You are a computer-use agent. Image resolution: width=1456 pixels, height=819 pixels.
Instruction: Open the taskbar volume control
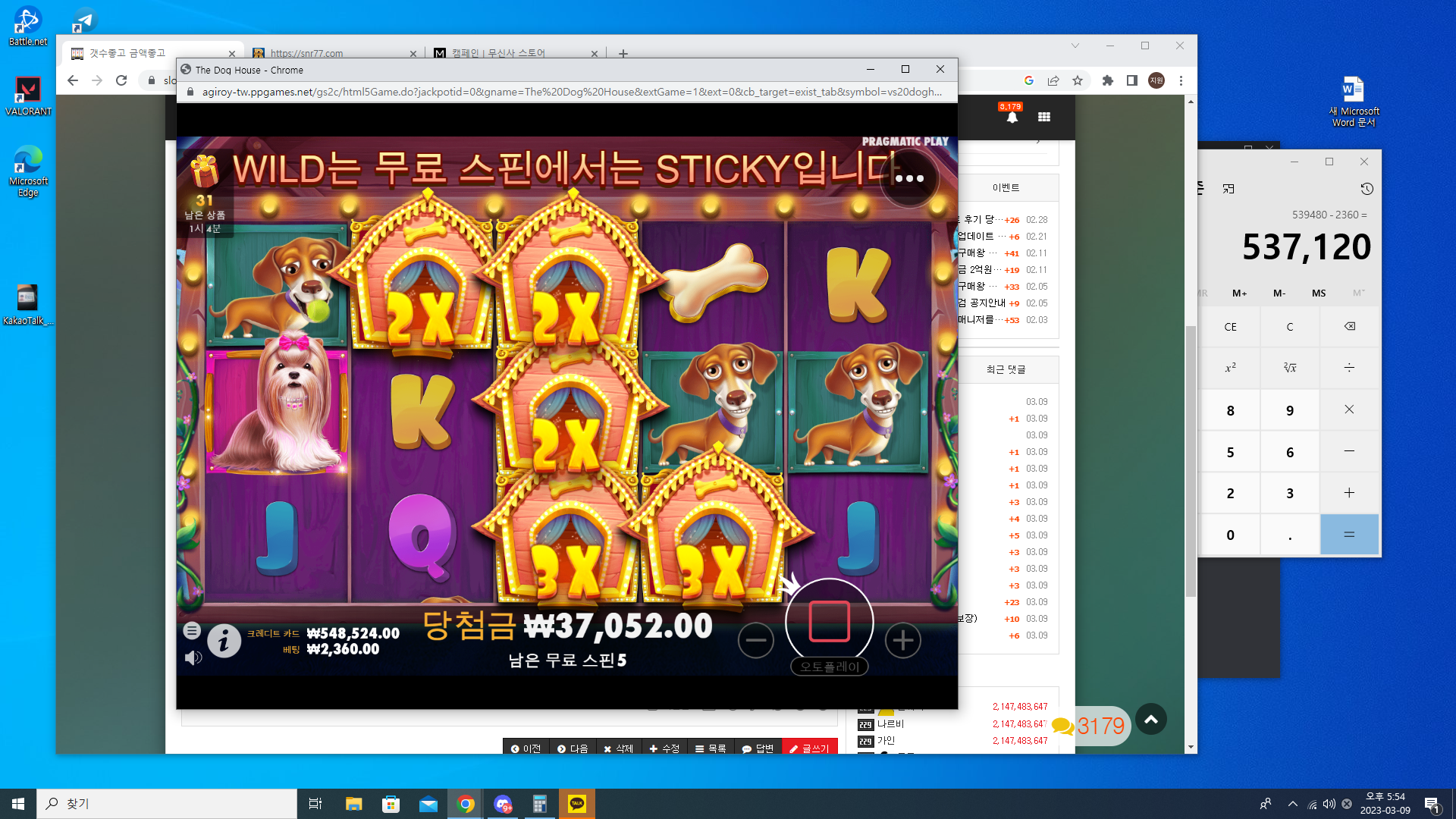[1329, 804]
